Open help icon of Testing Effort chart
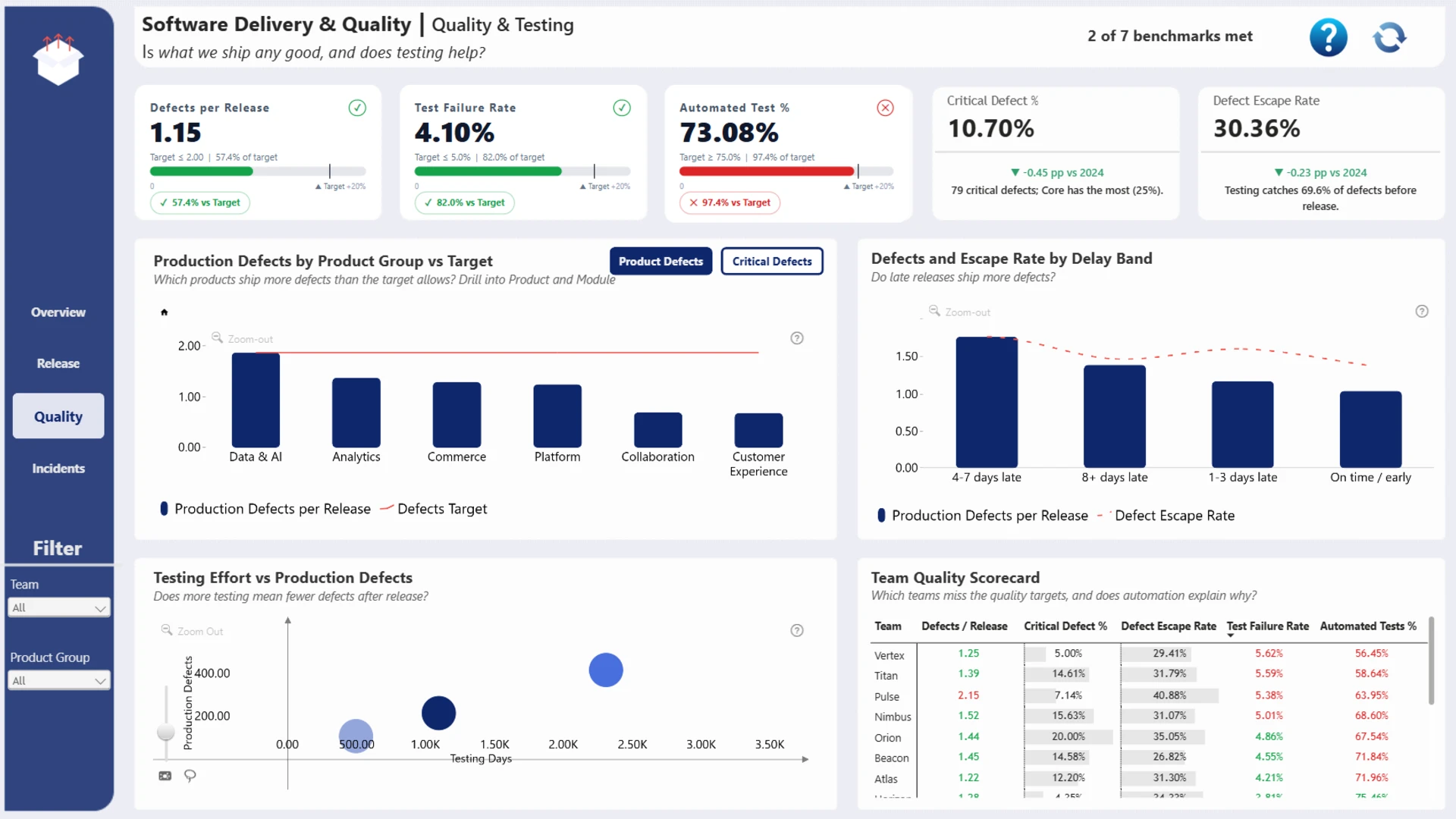 click(x=797, y=630)
